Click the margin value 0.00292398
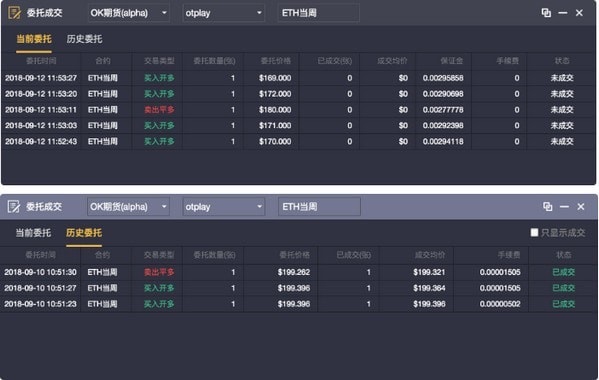 click(x=443, y=126)
